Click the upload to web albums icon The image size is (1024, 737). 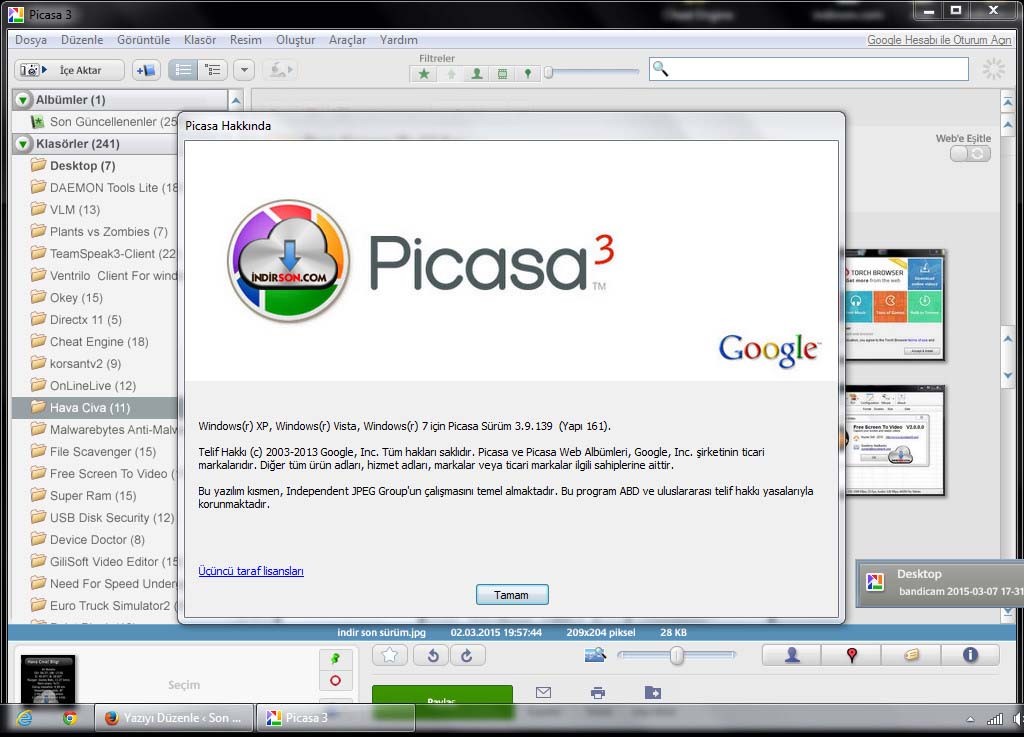(x=280, y=70)
